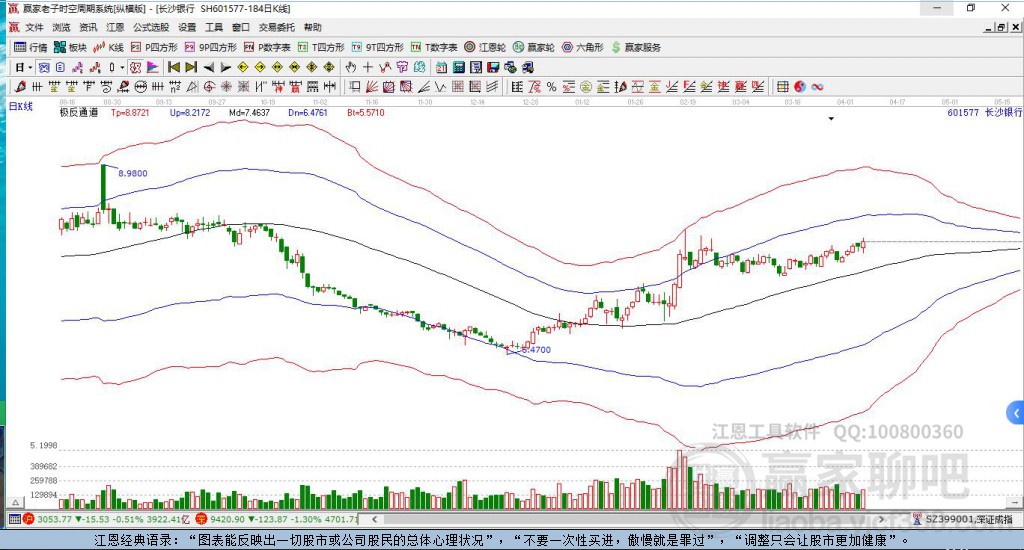Select the red fan lines tool
1024x550 pixels.
pyautogui.click(x=372, y=86)
